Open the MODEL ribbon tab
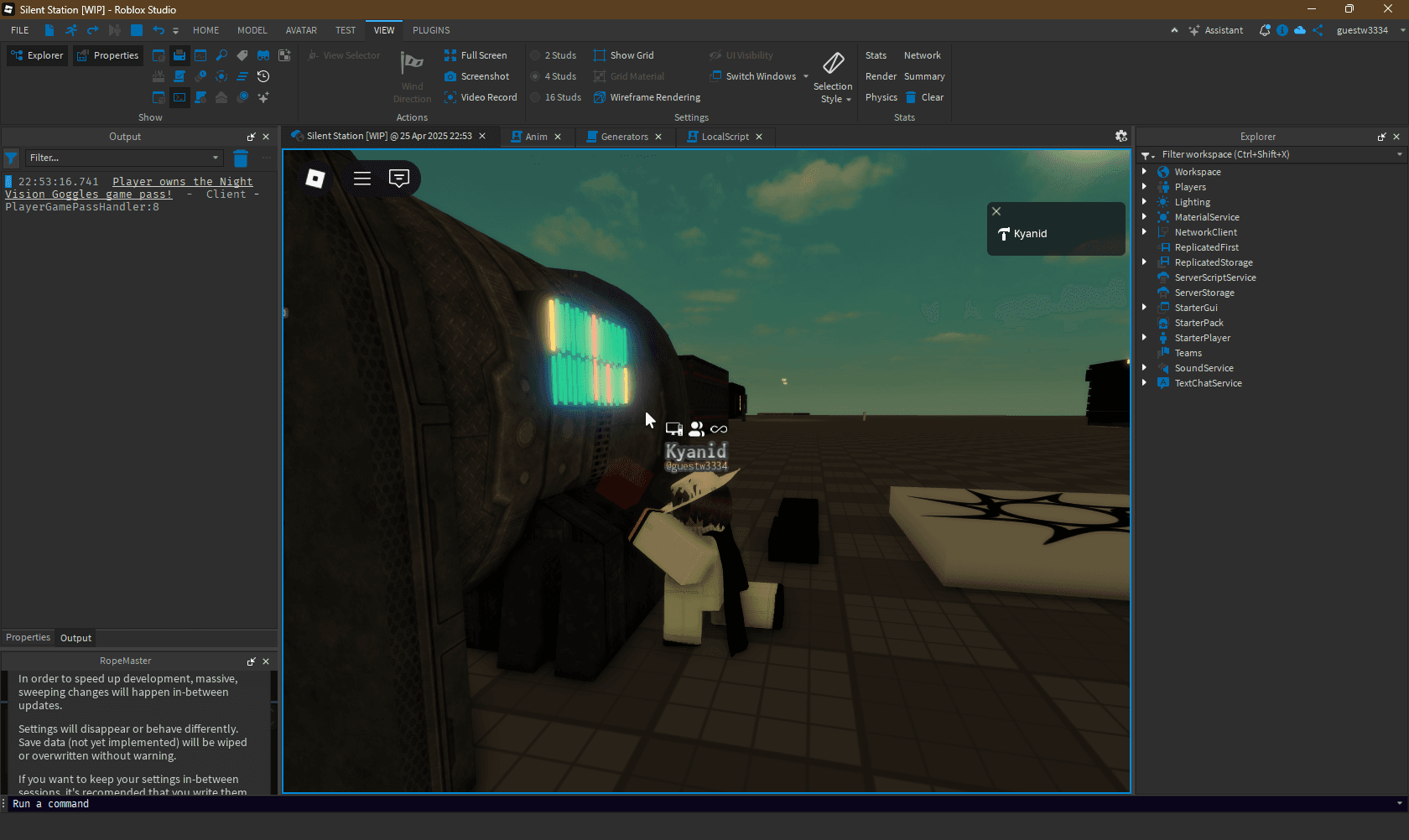1409x840 pixels. (x=252, y=30)
